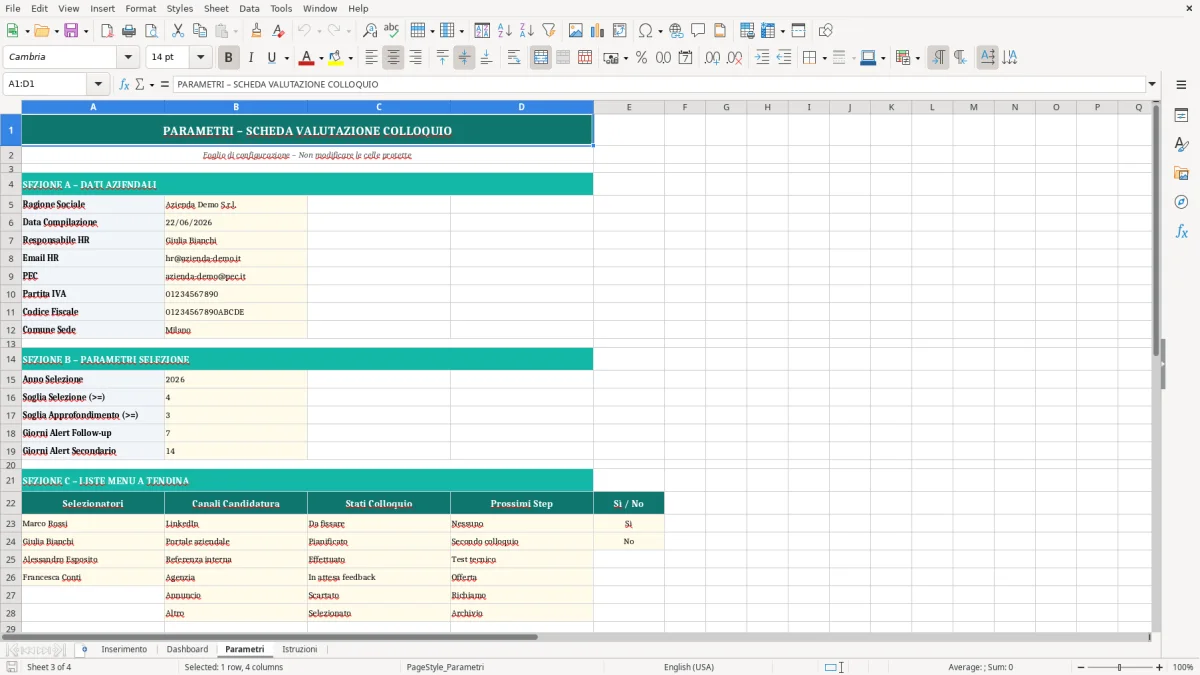
Task: Click the Format as Date icon
Action: [x=685, y=58]
